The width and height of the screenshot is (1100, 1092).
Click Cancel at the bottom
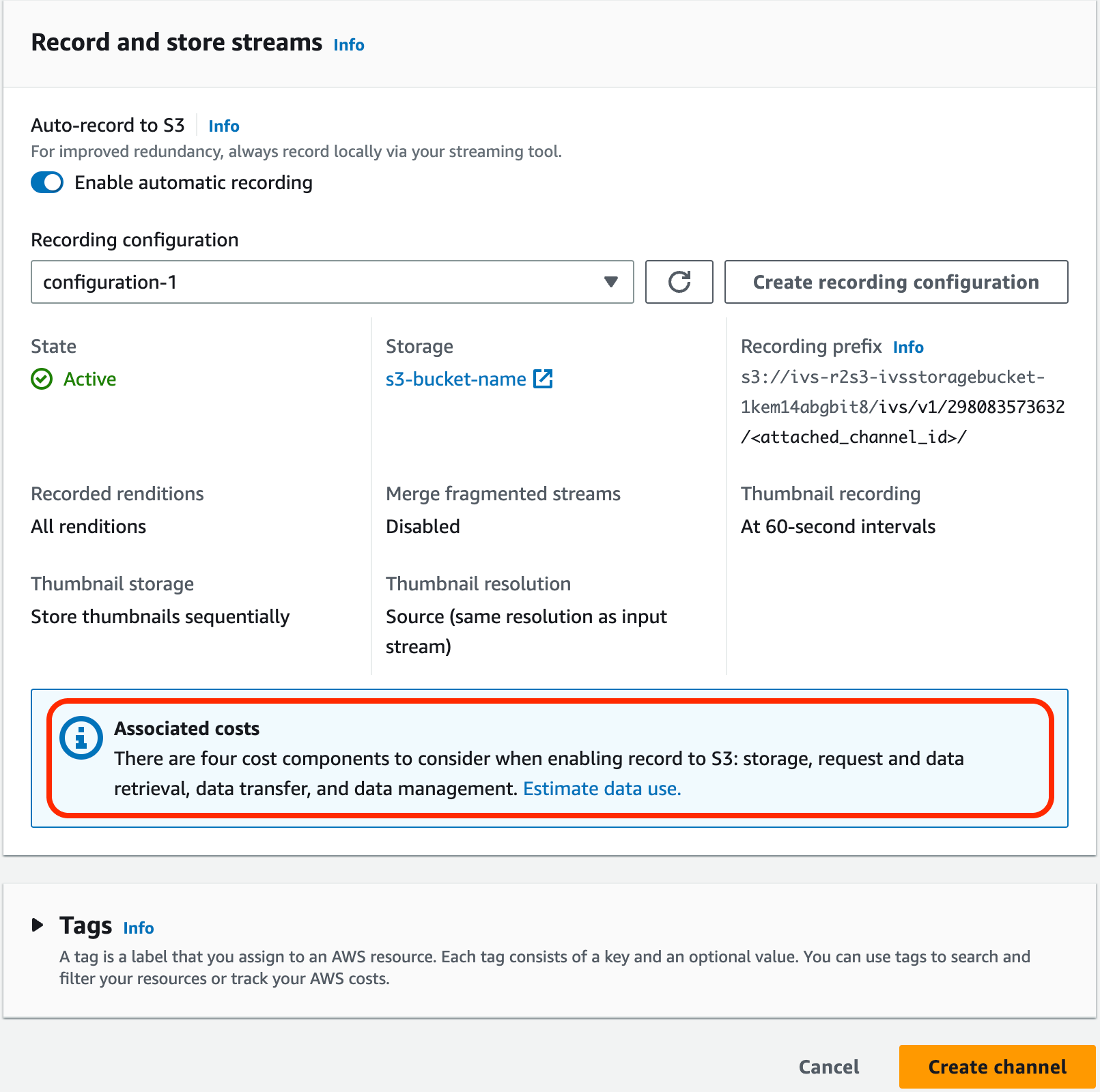pos(828,1066)
